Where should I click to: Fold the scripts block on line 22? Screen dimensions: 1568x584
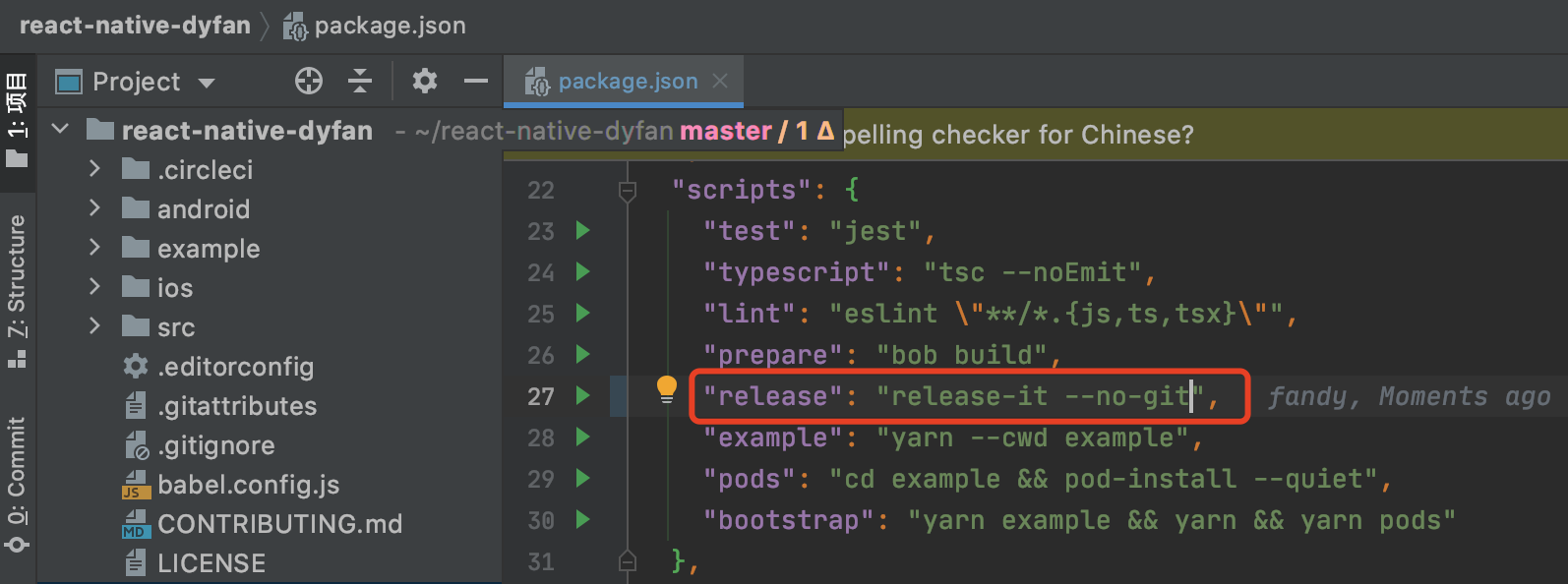(627, 191)
